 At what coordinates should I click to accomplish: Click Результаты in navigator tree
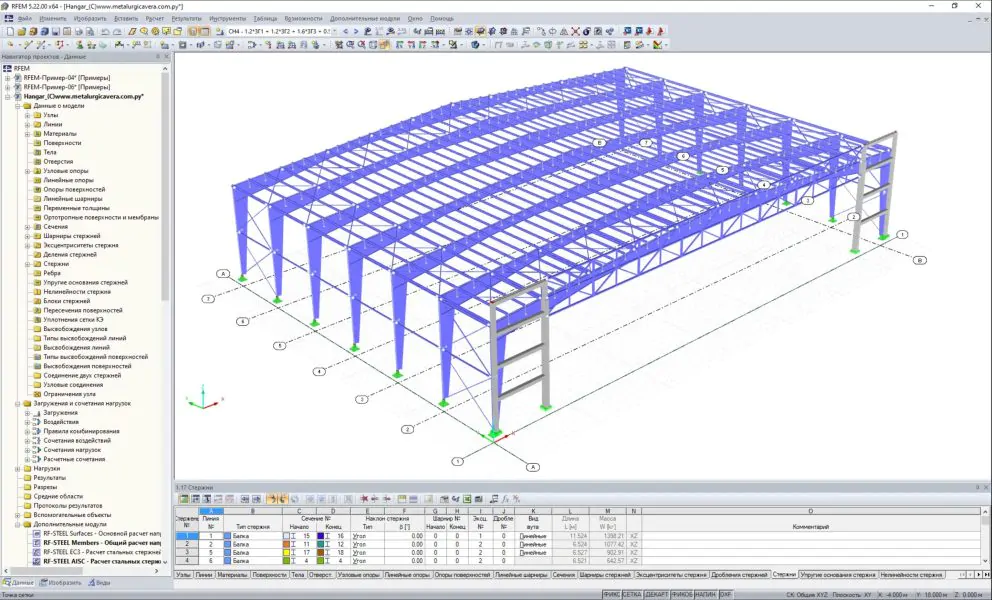[x=49, y=478]
